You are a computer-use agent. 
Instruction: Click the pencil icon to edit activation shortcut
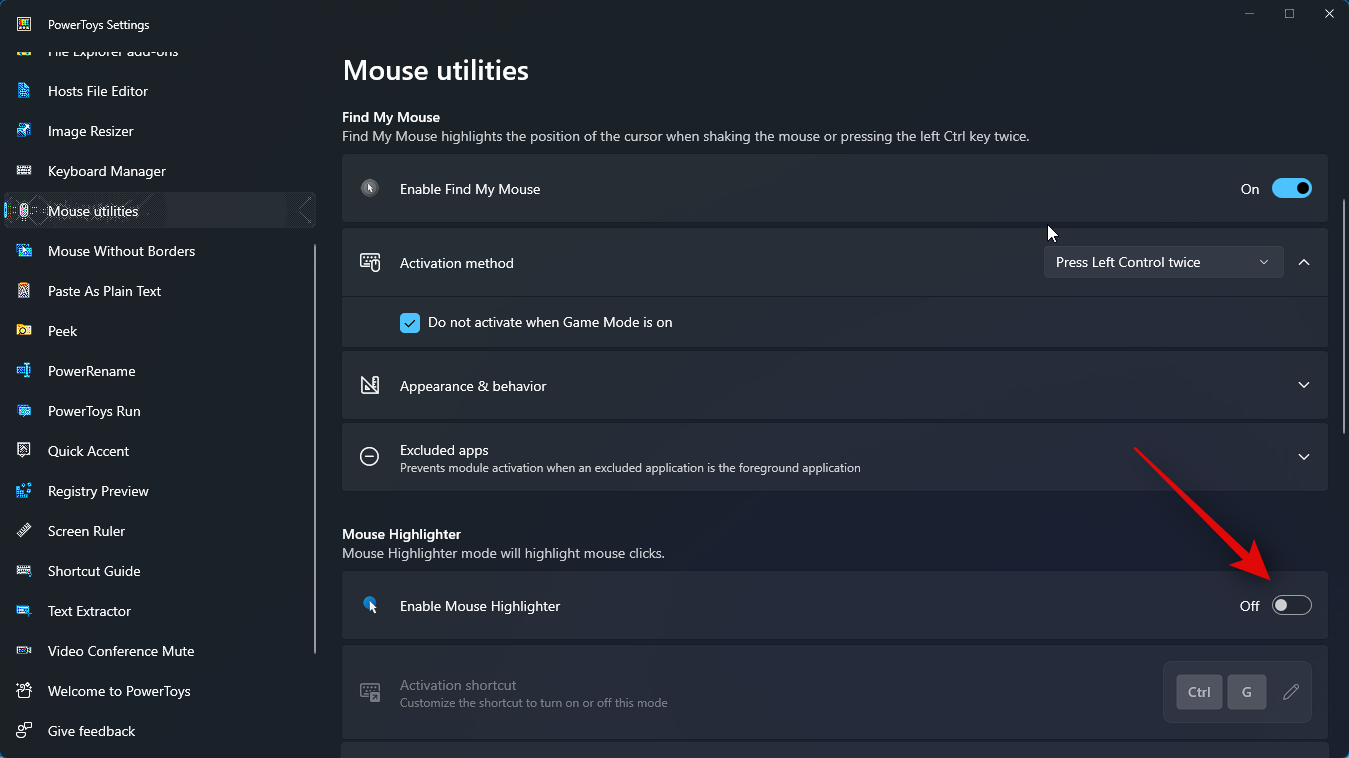[1291, 692]
